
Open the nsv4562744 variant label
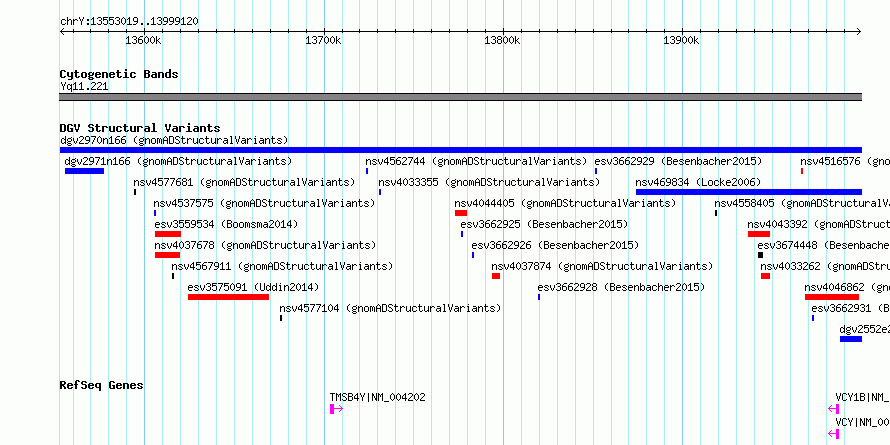tap(476, 161)
